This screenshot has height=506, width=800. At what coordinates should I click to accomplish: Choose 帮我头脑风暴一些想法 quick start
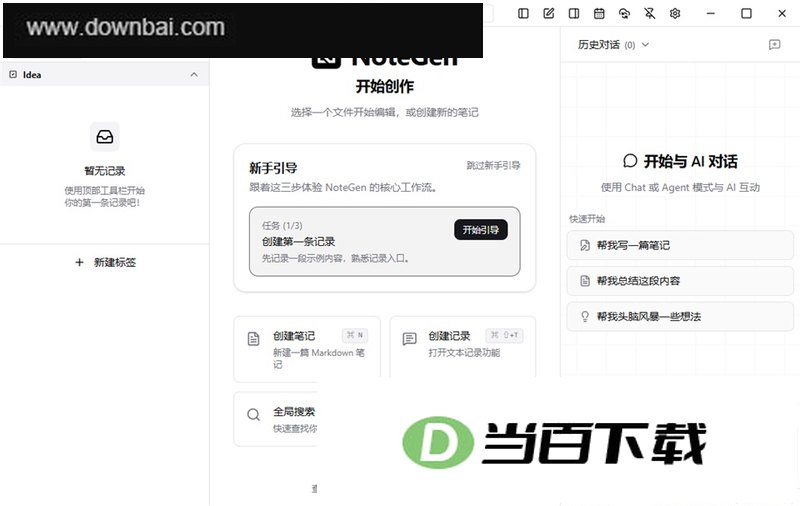tap(680, 317)
